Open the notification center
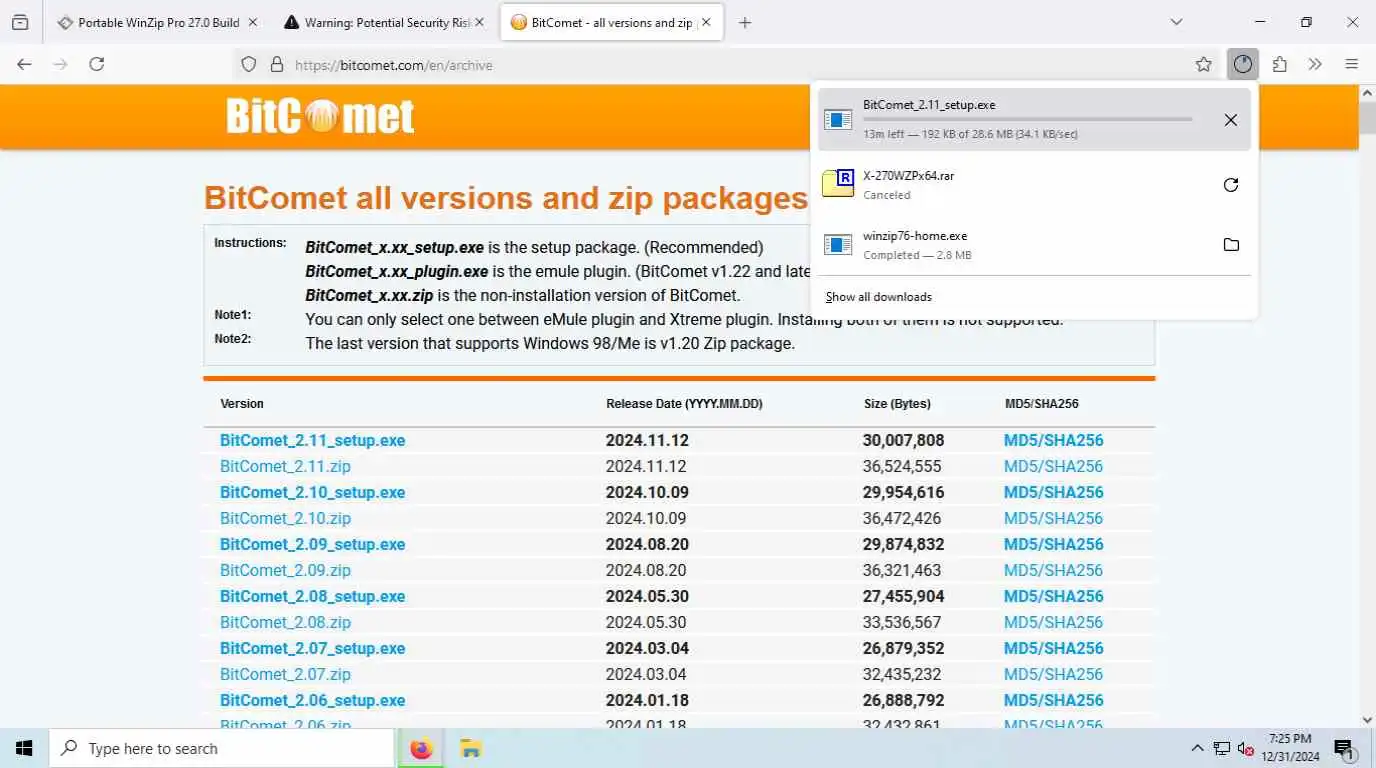 (x=1344, y=748)
